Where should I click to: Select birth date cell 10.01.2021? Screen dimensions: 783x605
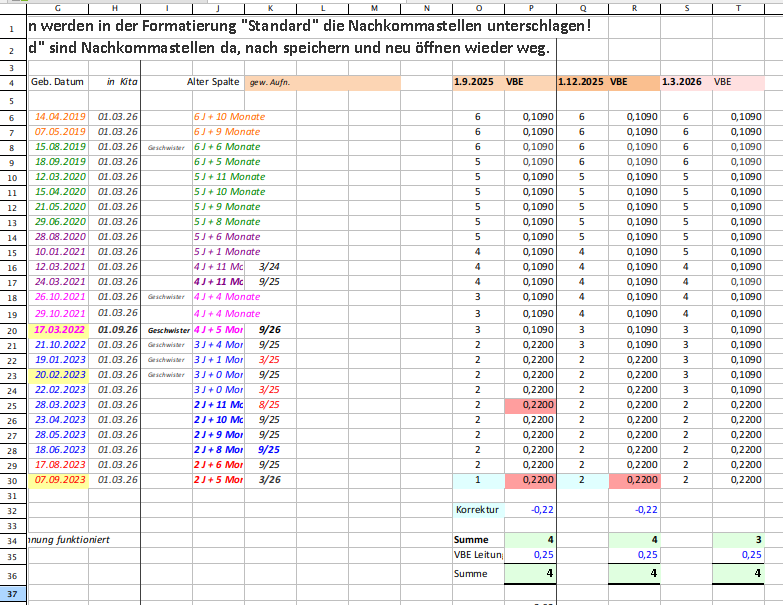pyautogui.click(x=60, y=252)
